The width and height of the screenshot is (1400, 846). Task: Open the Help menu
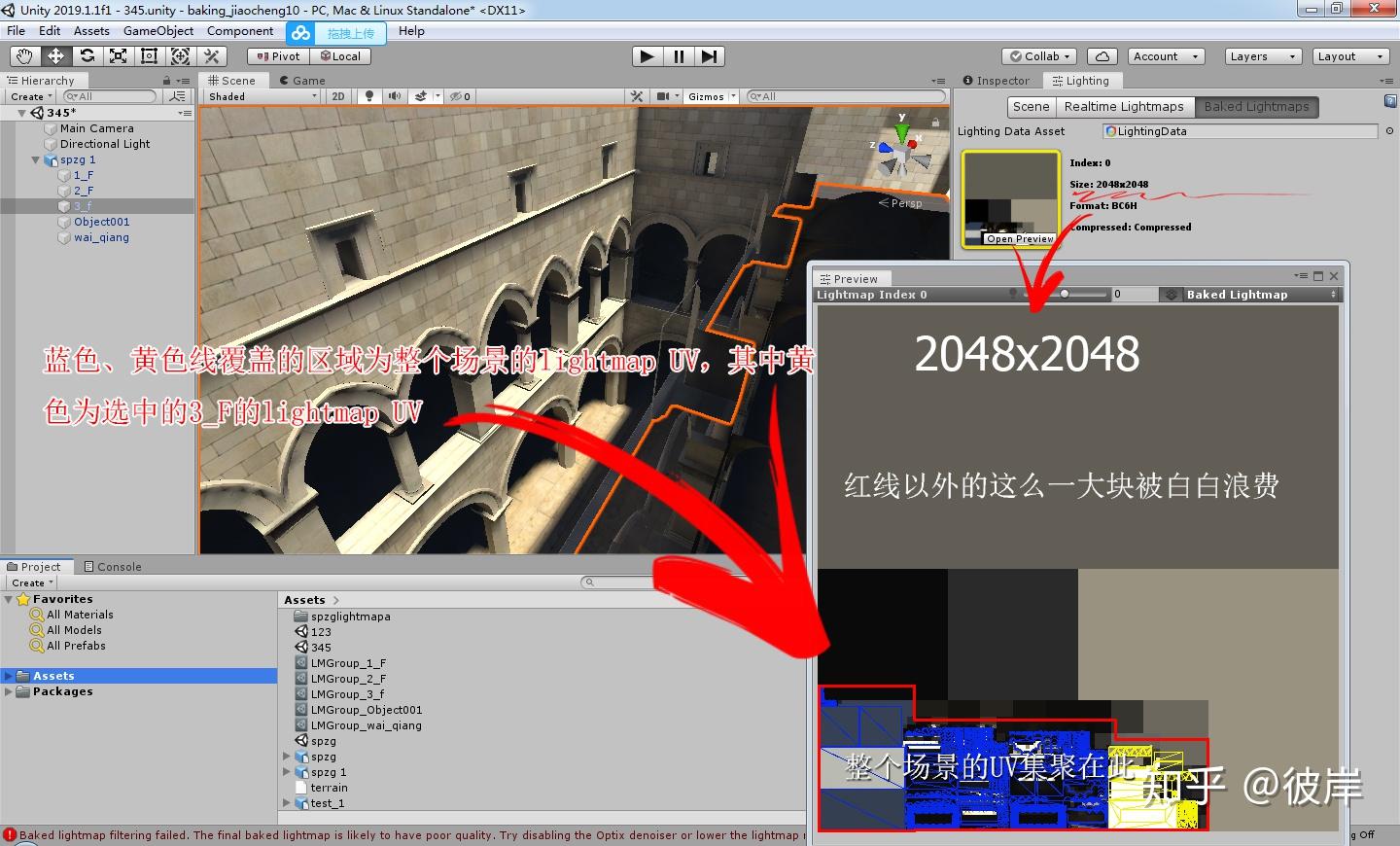point(411,31)
